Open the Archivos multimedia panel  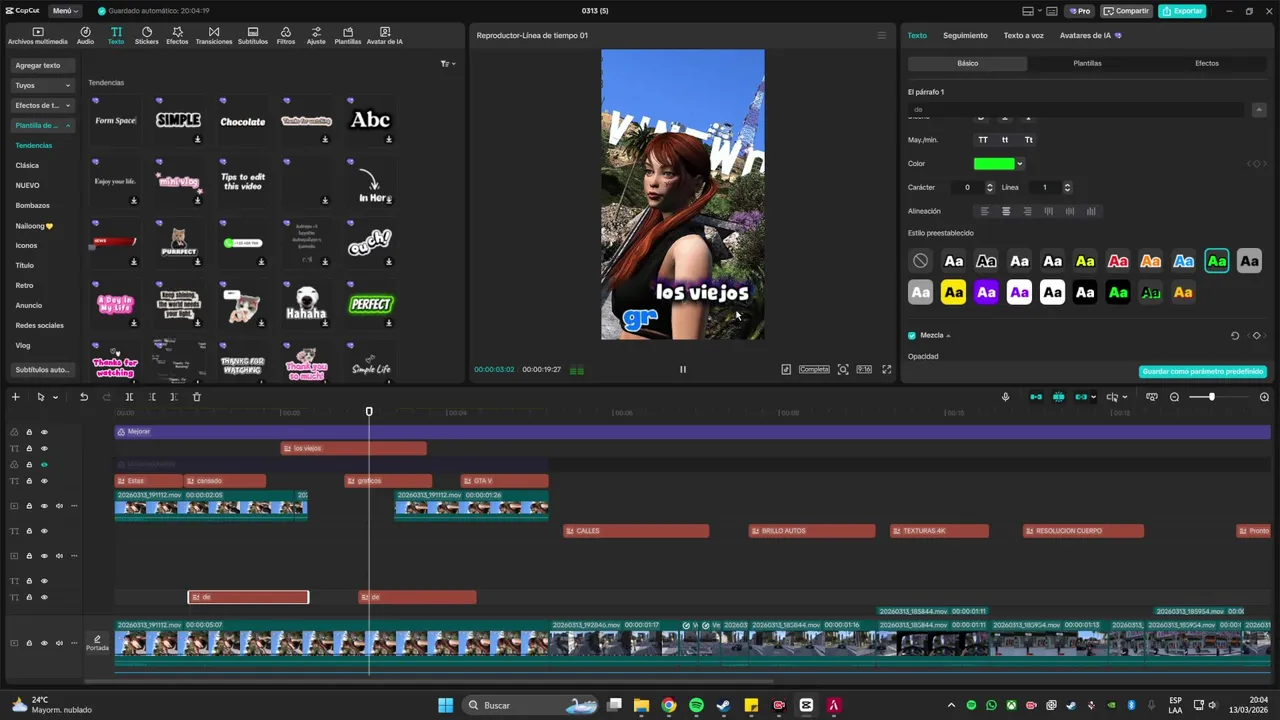pyautogui.click(x=38, y=36)
